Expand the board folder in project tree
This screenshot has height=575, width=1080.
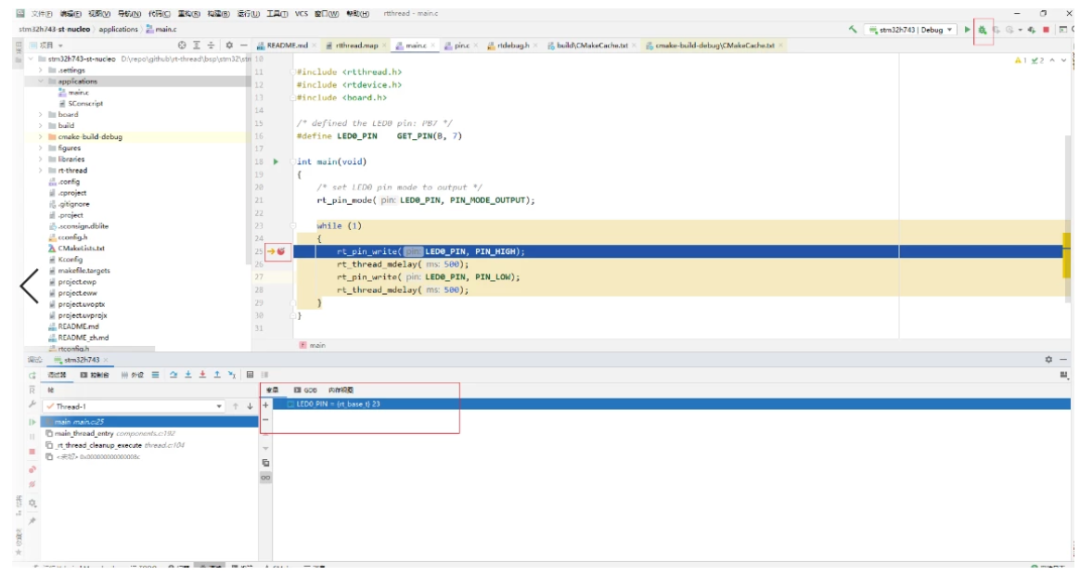pos(41,114)
